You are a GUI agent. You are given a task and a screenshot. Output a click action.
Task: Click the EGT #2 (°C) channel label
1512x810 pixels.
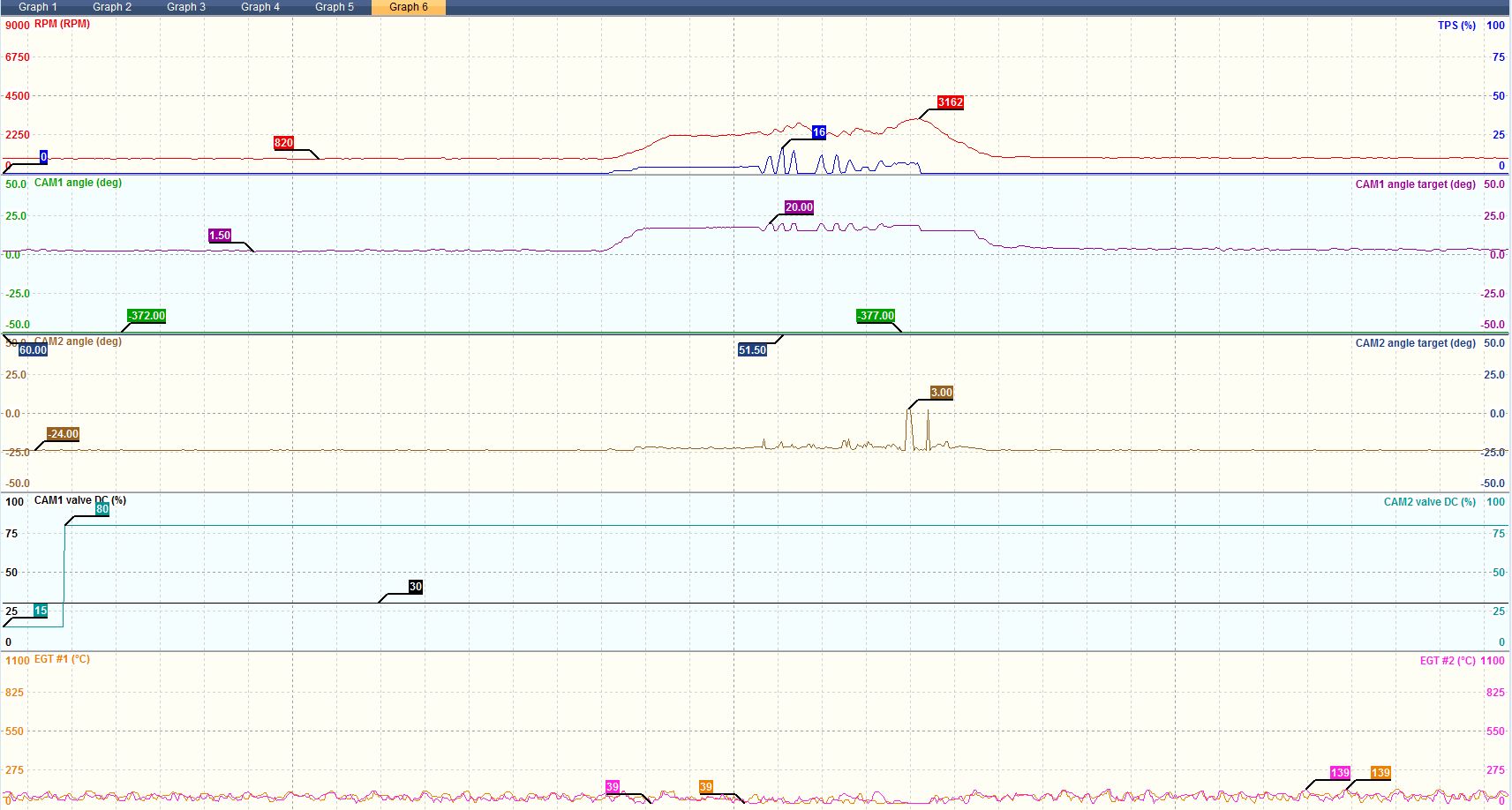1447,661
